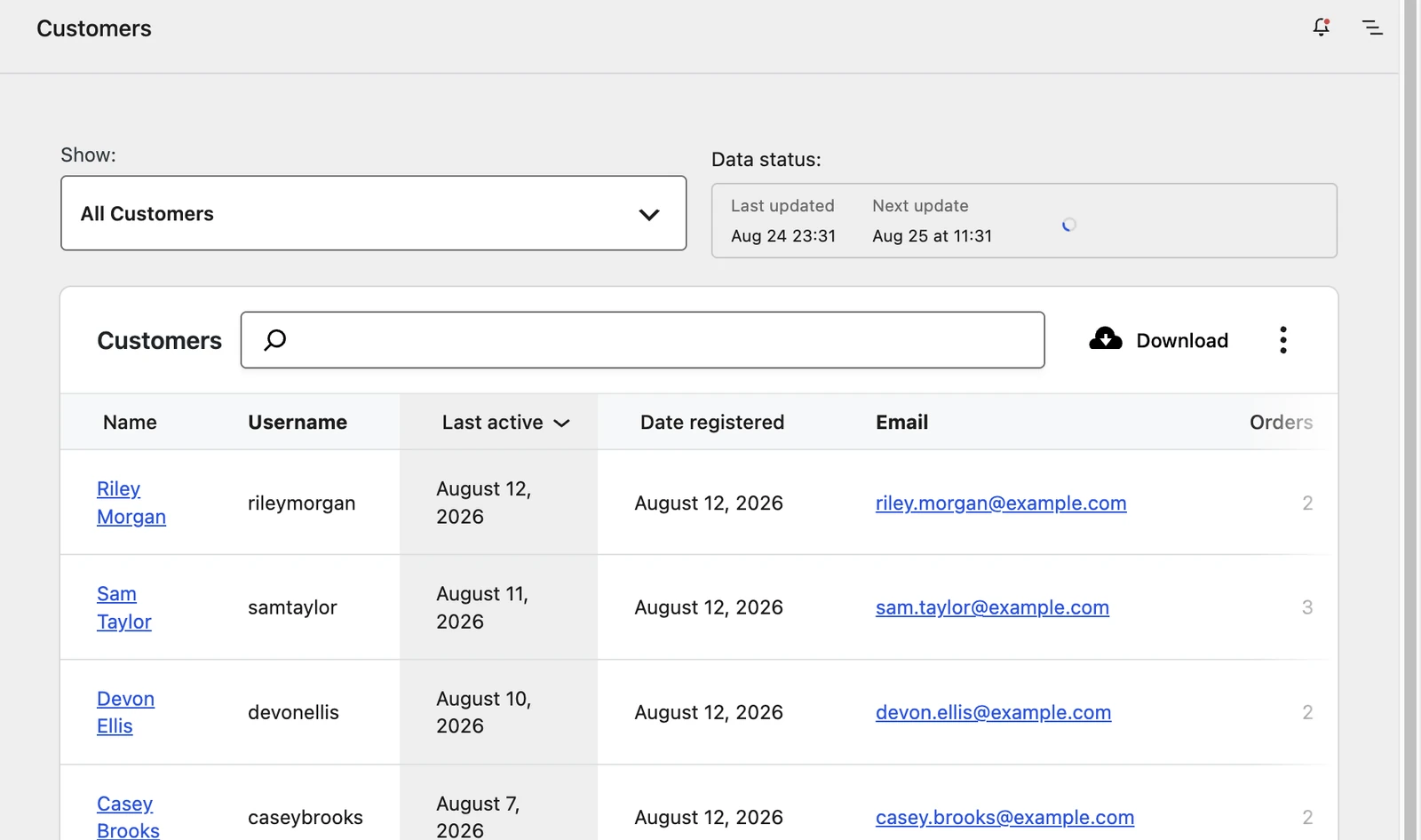The height and width of the screenshot is (840, 1421).
Task: Select username text samtaylor
Action: coord(292,608)
